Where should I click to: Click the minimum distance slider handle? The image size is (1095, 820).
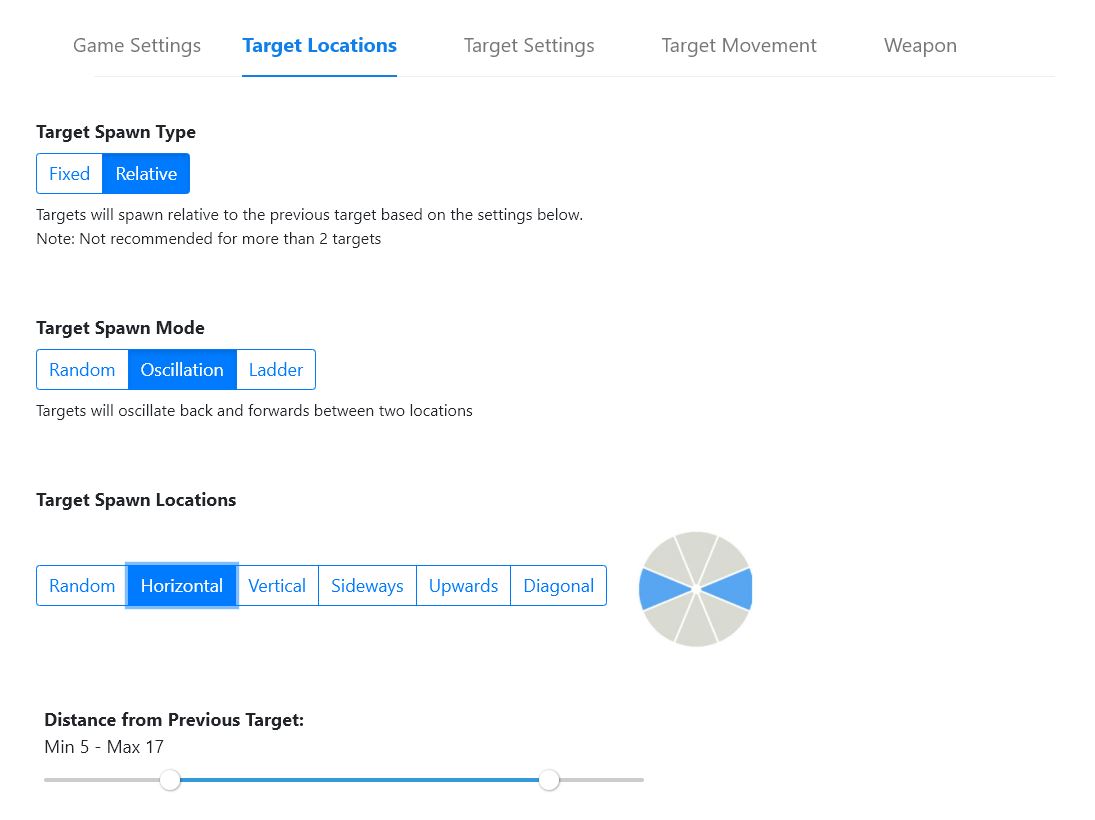pos(171,780)
